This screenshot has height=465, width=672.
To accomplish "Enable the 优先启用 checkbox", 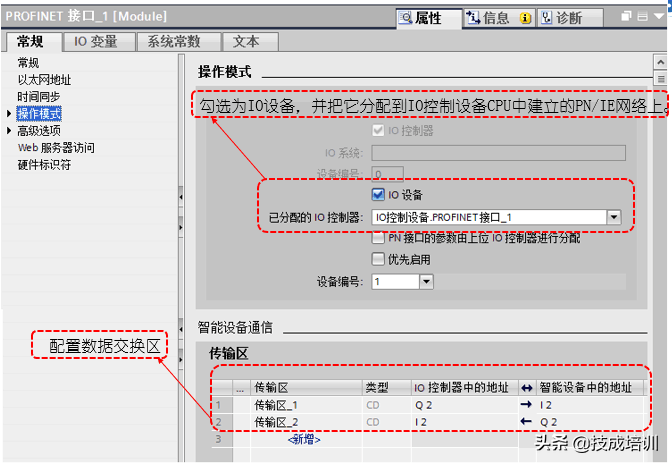I will tap(378, 259).
